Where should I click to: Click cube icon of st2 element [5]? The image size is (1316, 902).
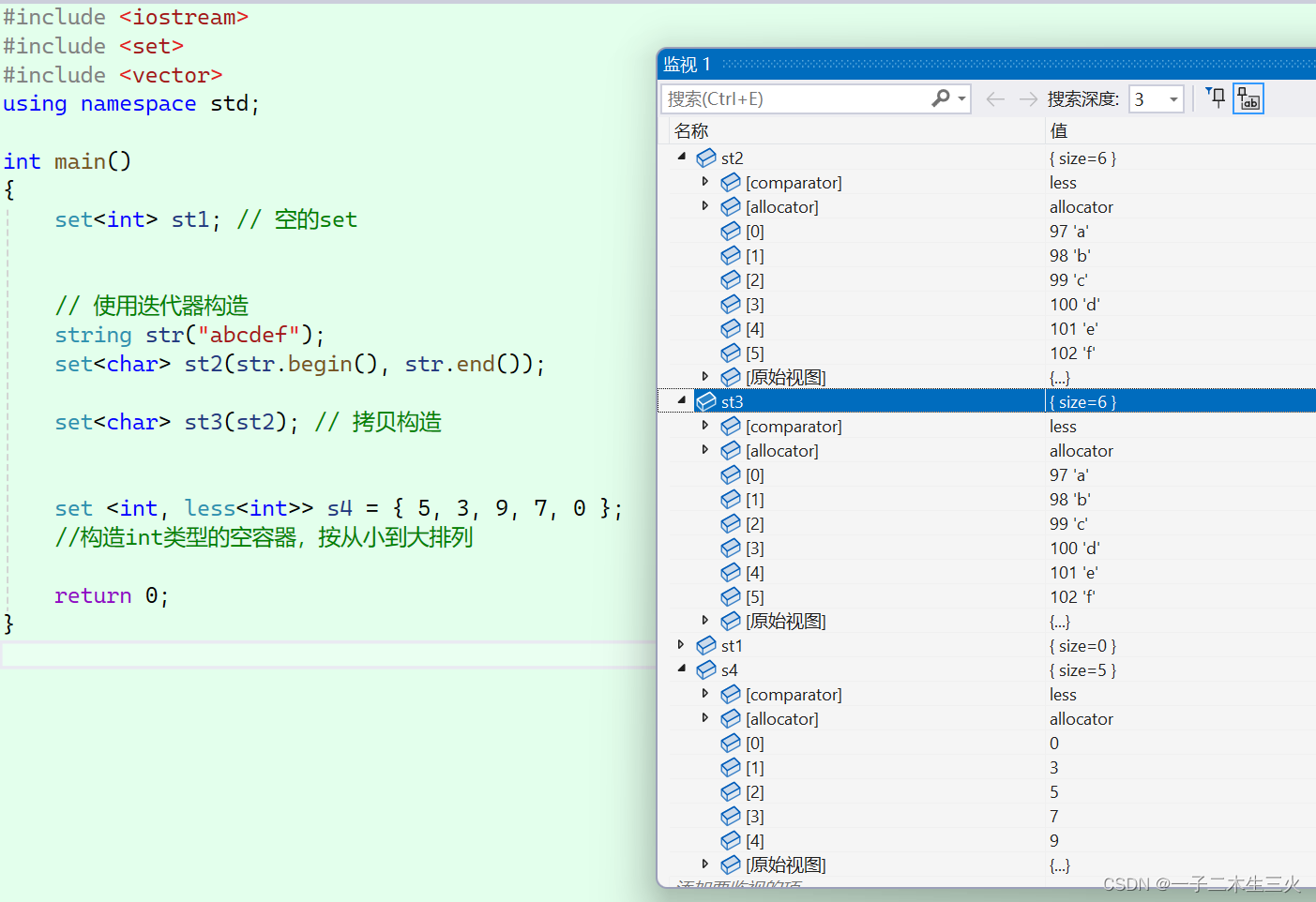pyautogui.click(x=731, y=353)
